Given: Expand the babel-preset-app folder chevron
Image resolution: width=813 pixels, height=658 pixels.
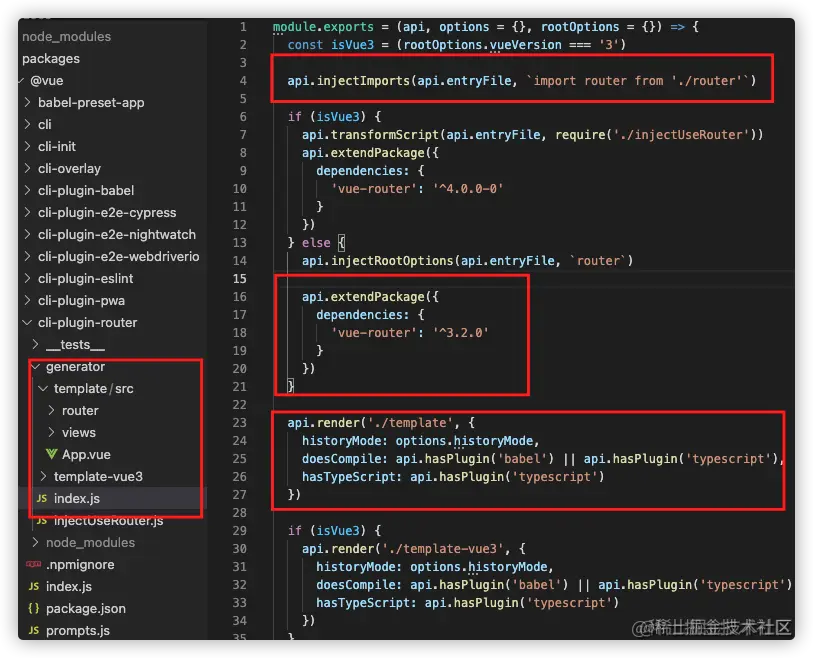Looking at the screenshot, I should click(x=27, y=103).
